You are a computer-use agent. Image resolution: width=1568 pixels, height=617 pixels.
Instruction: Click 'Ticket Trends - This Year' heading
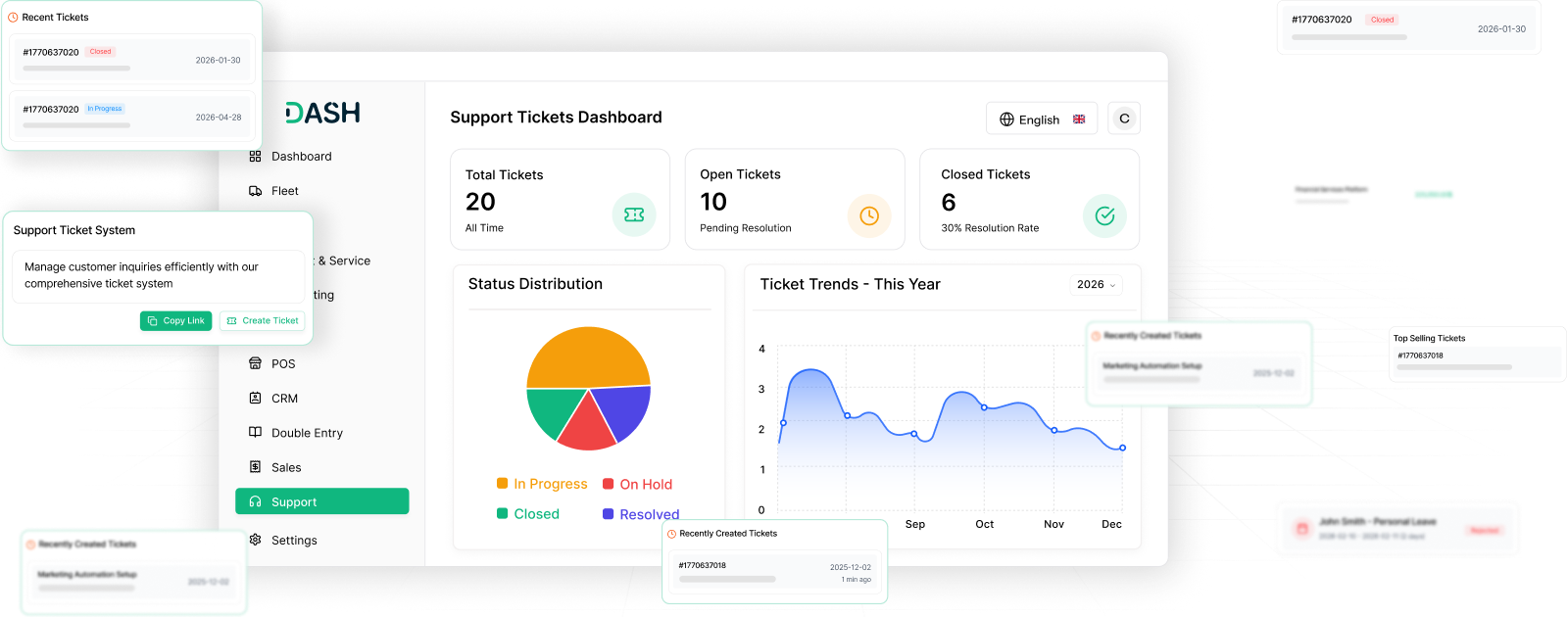coord(850,284)
